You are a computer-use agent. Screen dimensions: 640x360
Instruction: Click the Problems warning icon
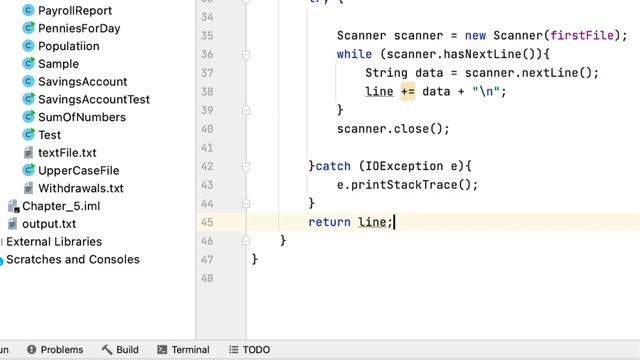coord(31,349)
